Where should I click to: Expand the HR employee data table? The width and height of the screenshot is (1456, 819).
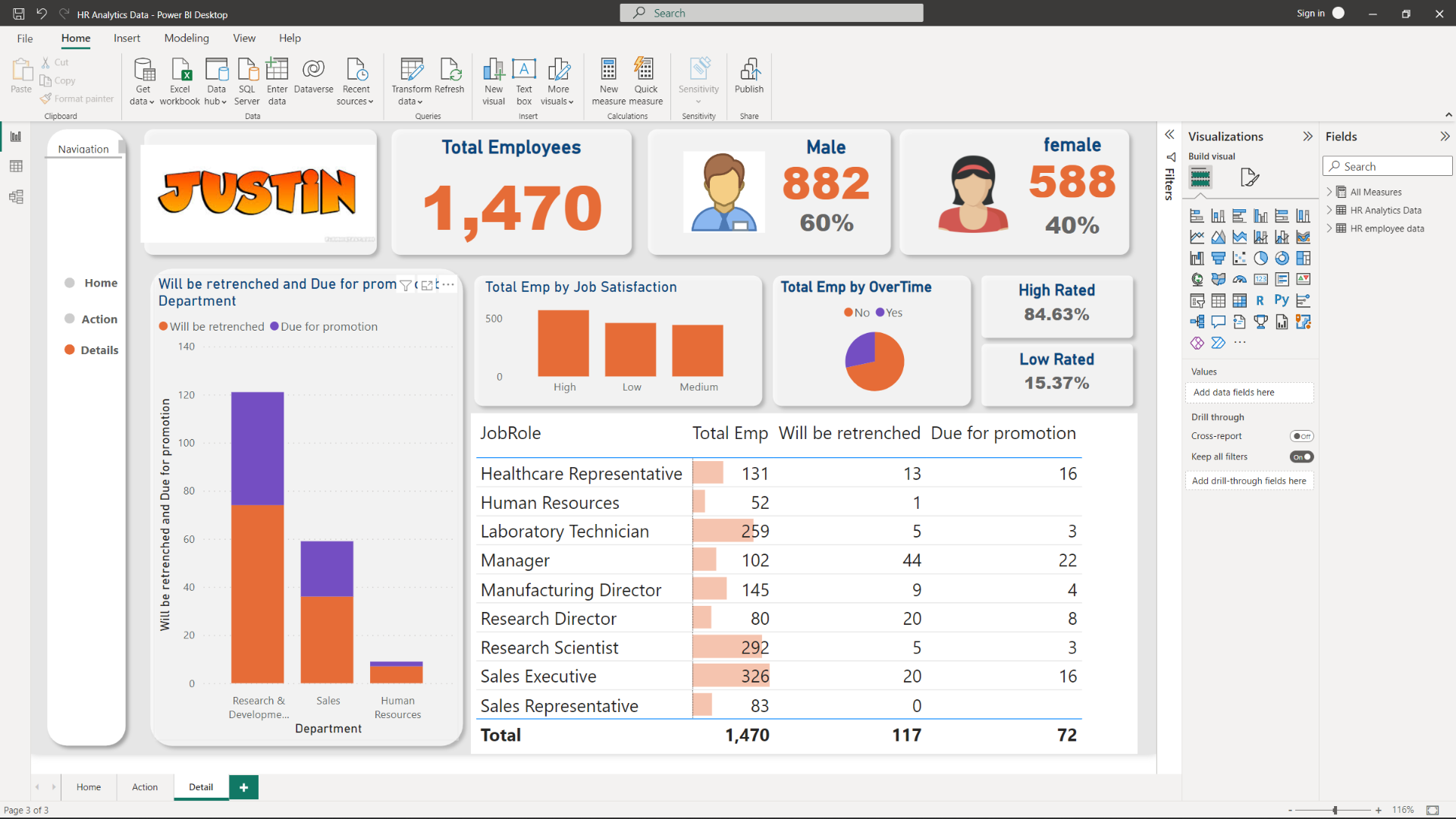coord(1329,228)
